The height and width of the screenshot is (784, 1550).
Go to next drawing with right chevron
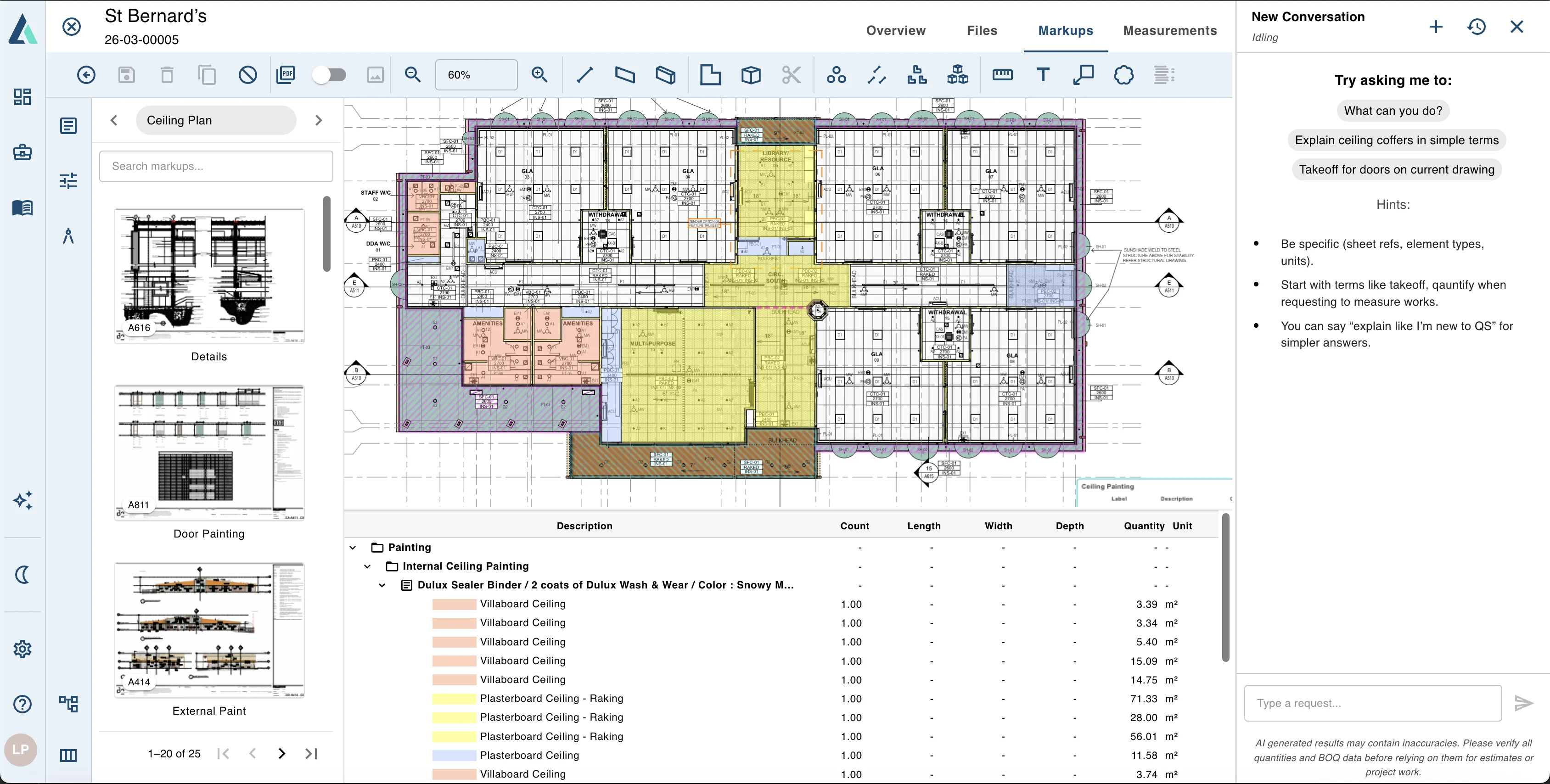[318, 120]
